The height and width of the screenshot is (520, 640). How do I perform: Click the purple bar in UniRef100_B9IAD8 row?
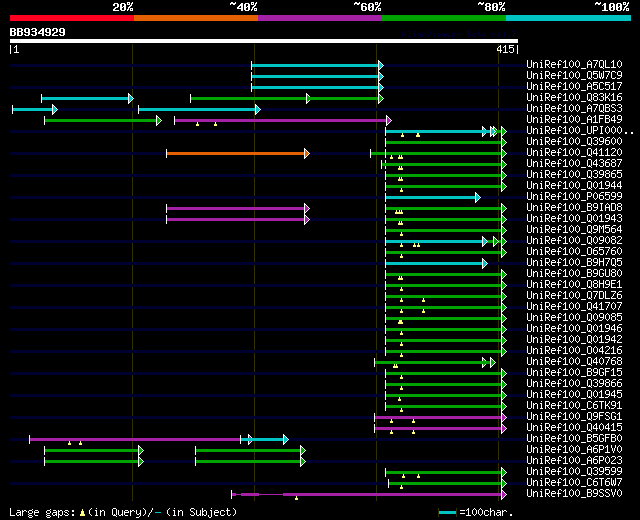(238, 209)
